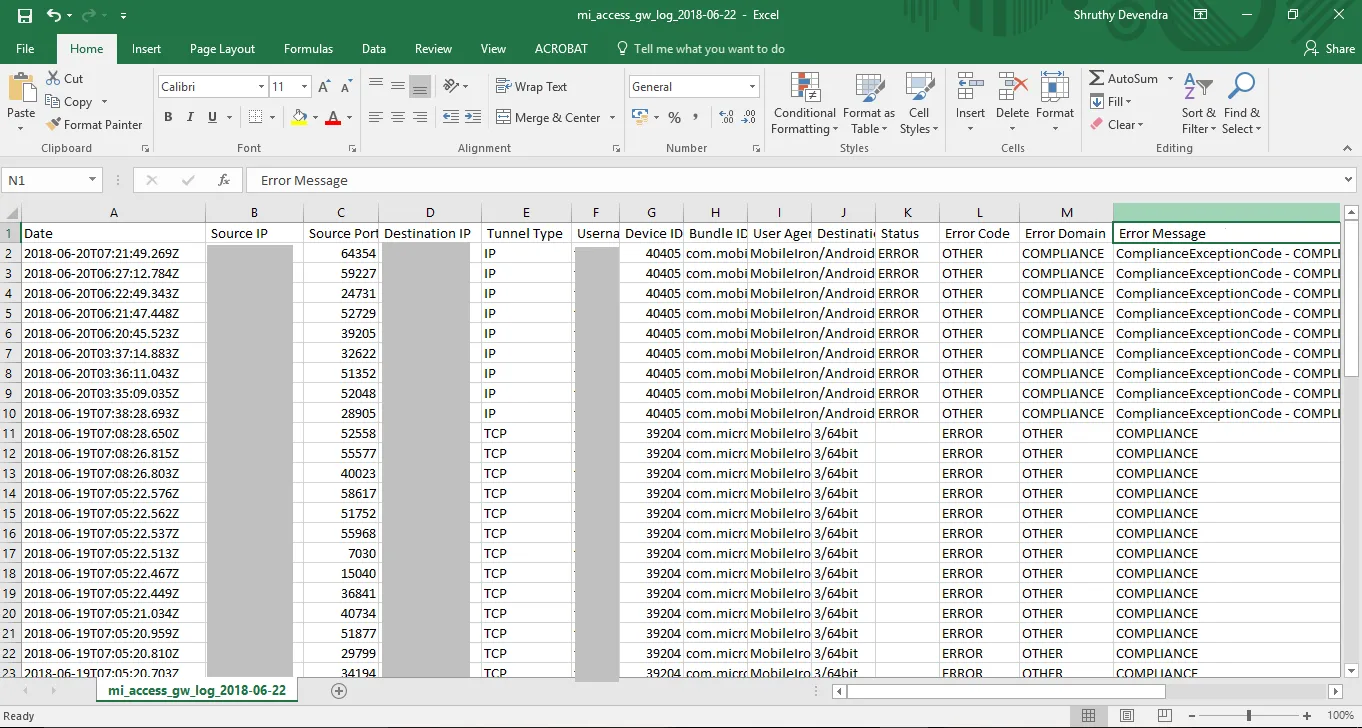
Task: Open Cell Styles gallery
Action: click(919, 104)
